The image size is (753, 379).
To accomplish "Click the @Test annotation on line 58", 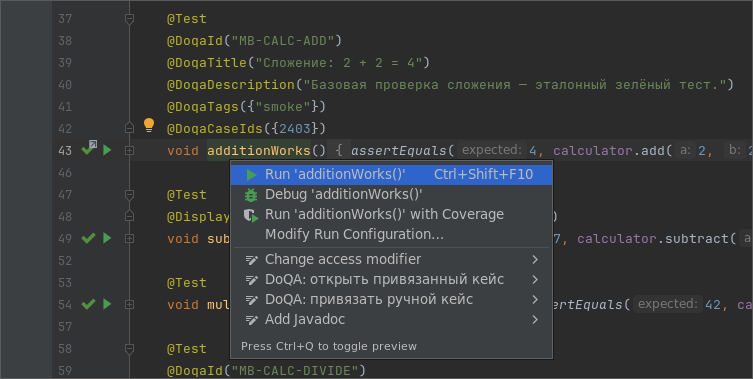I will (x=187, y=349).
